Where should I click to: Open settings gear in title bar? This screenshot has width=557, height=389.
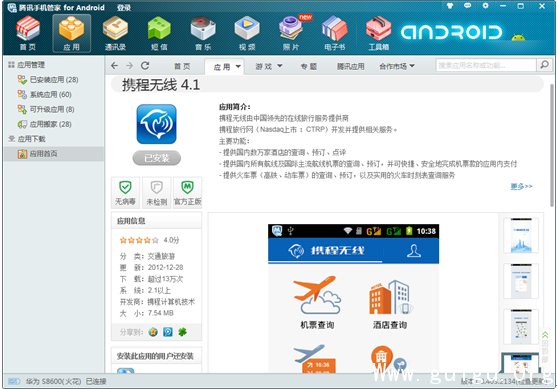click(485, 6)
